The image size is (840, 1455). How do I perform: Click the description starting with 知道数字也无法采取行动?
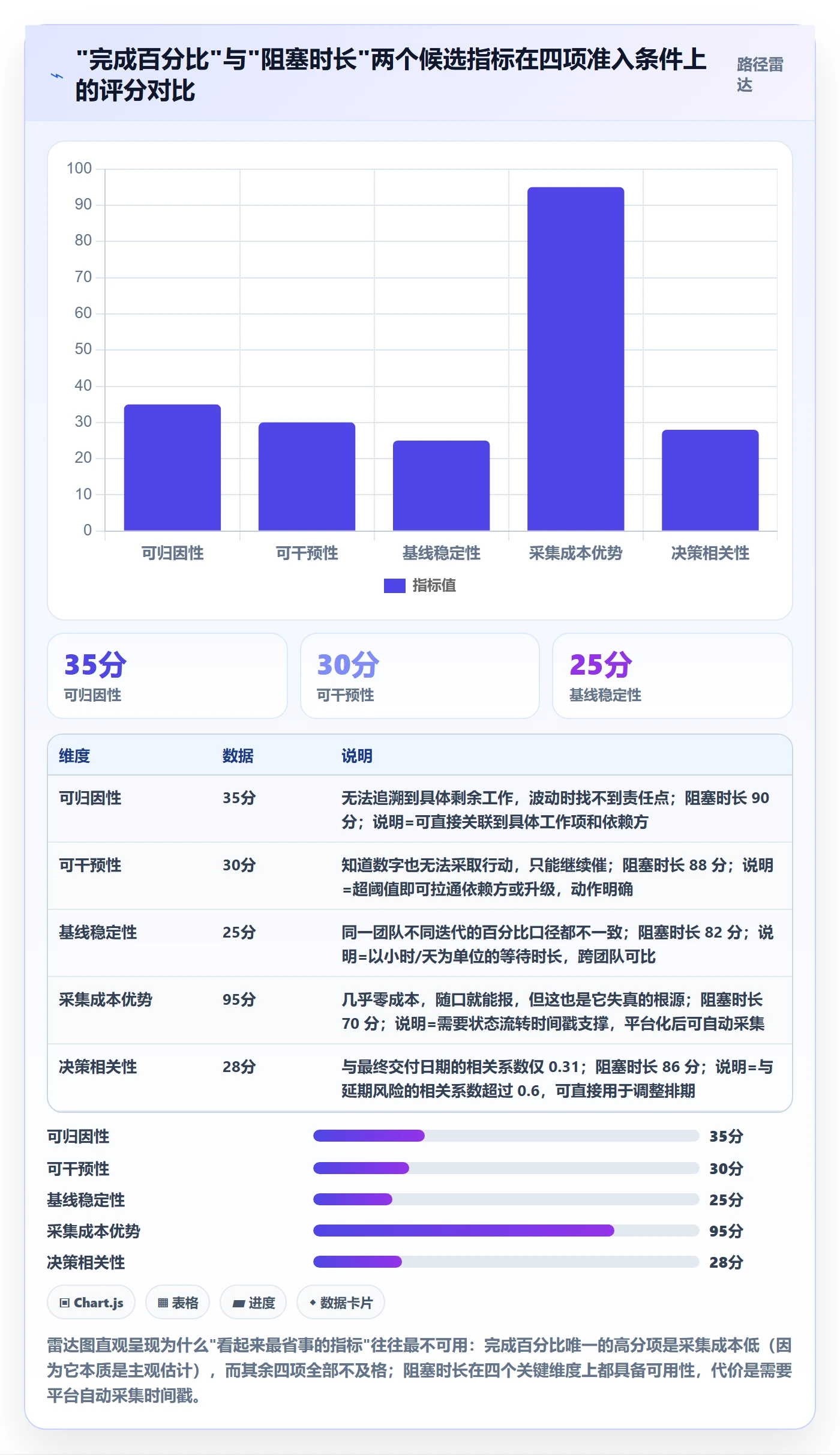(557, 877)
